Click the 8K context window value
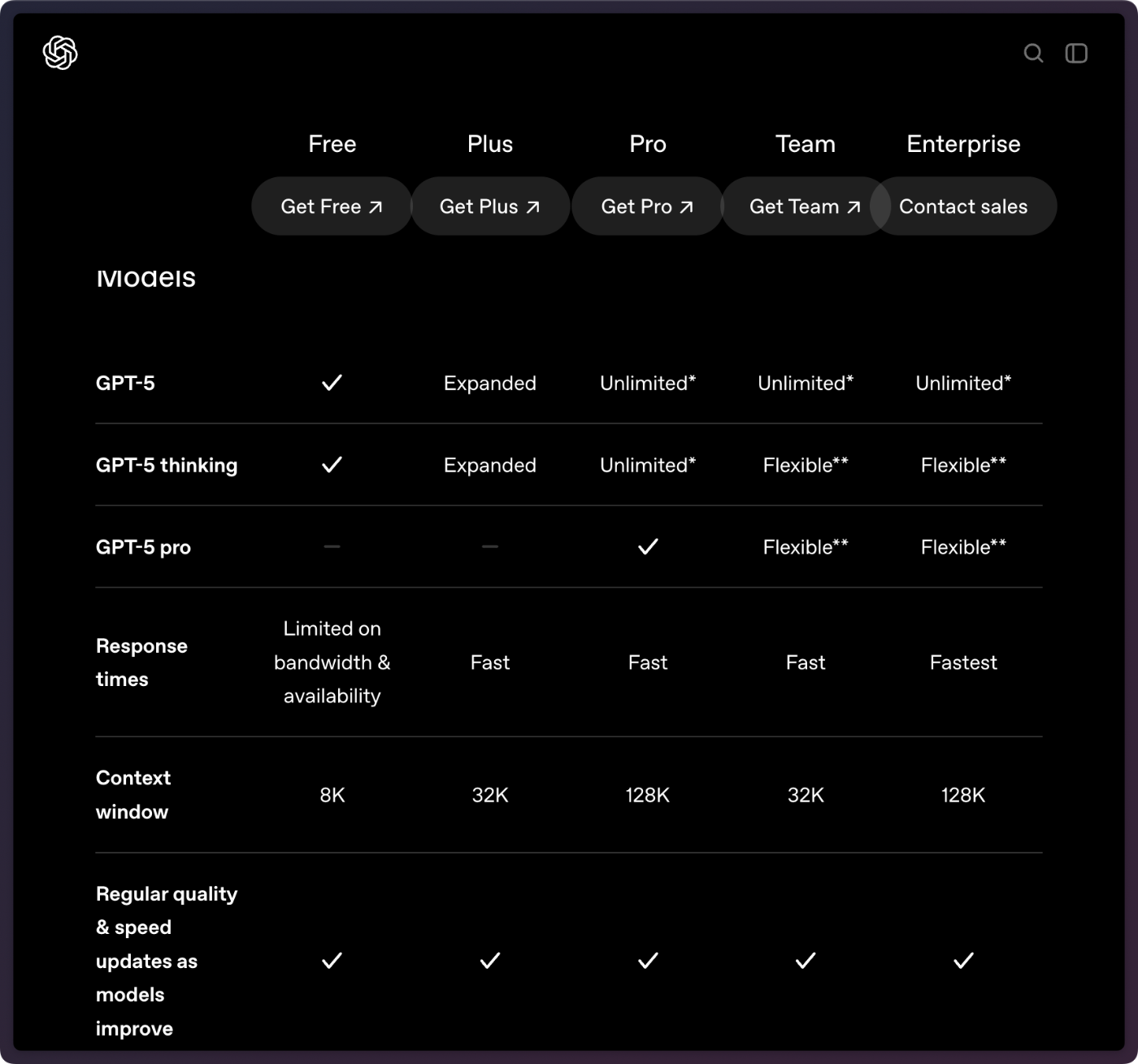 coord(332,795)
